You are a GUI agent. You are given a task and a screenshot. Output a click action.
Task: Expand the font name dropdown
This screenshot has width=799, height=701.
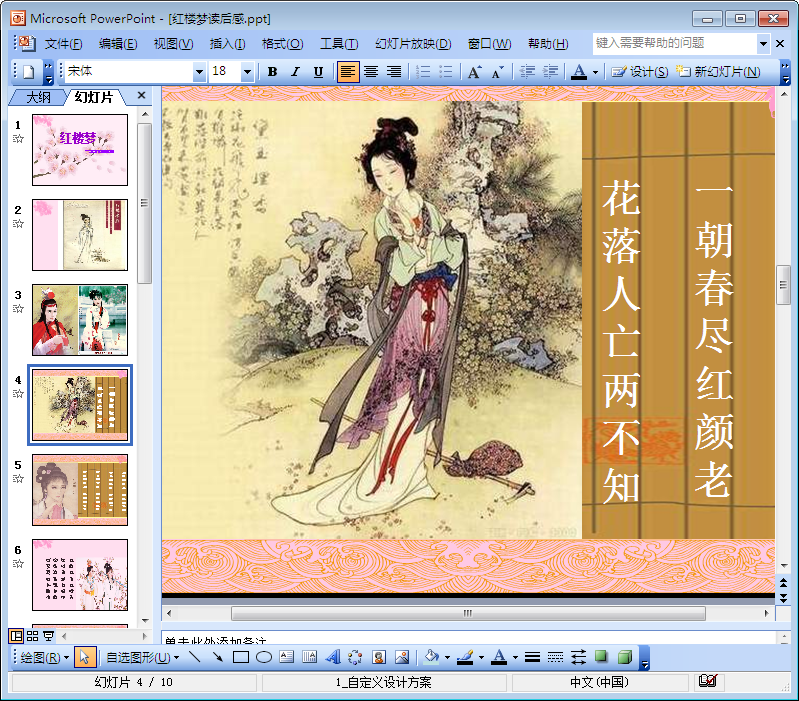click(x=199, y=72)
